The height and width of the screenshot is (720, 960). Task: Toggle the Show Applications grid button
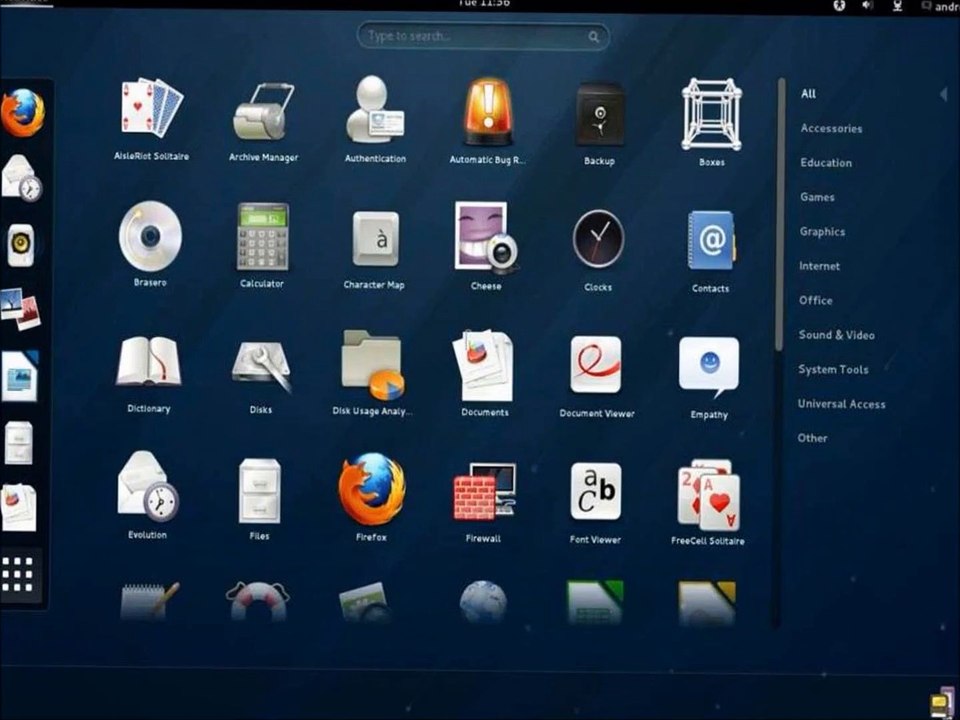point(17,574)
